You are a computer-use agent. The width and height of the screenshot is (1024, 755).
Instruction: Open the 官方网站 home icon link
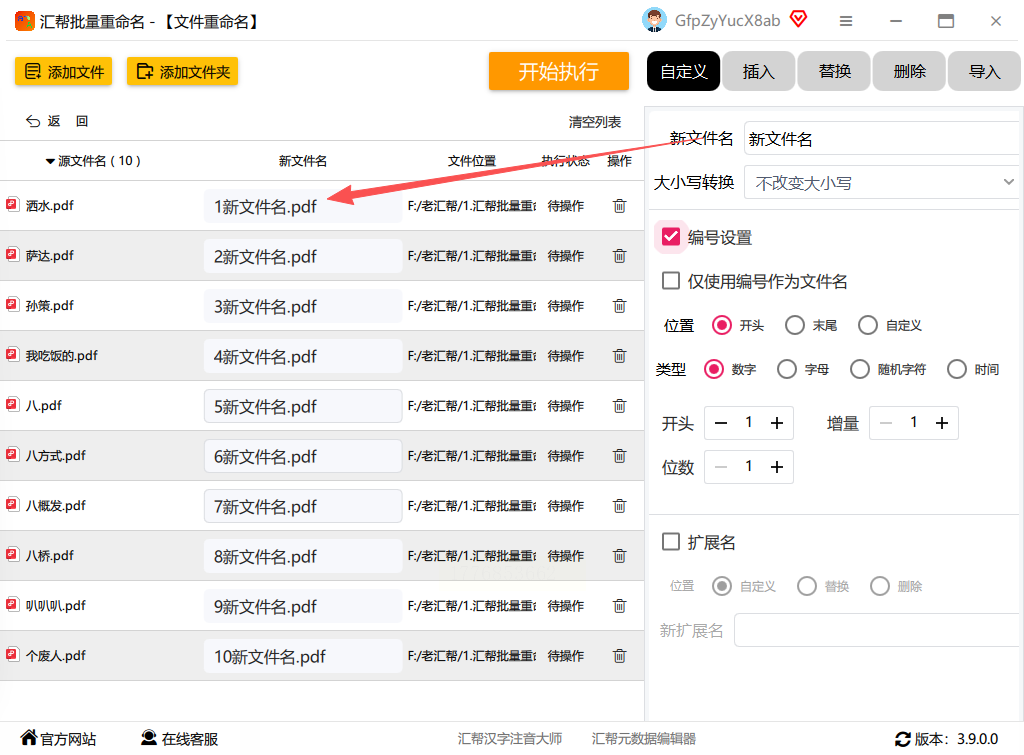click(x=29, y=737)
